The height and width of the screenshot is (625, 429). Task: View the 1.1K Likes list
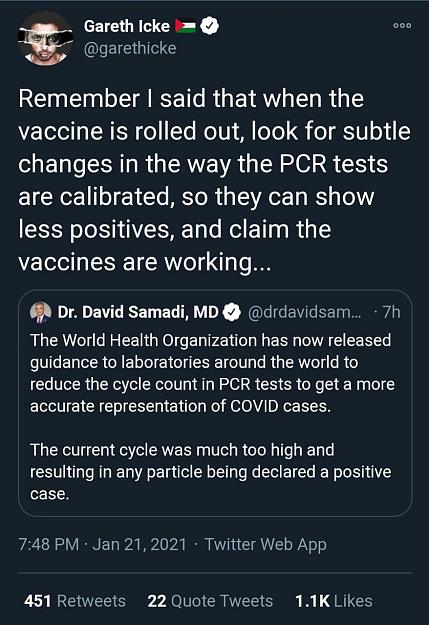(x=334, y=601)
